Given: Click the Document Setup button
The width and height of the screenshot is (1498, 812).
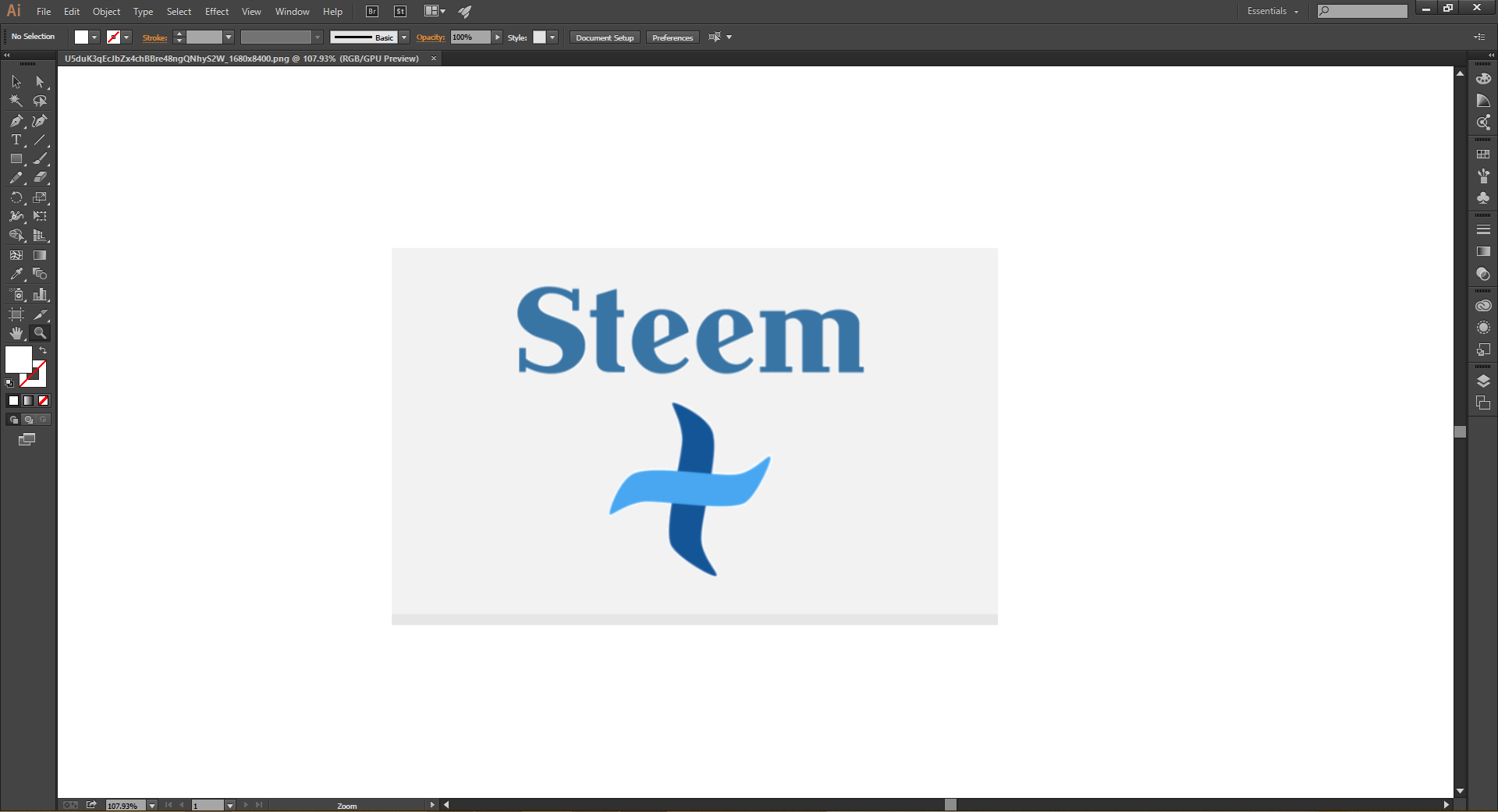Looking at the screenshot, I should [x=605, y=37].
